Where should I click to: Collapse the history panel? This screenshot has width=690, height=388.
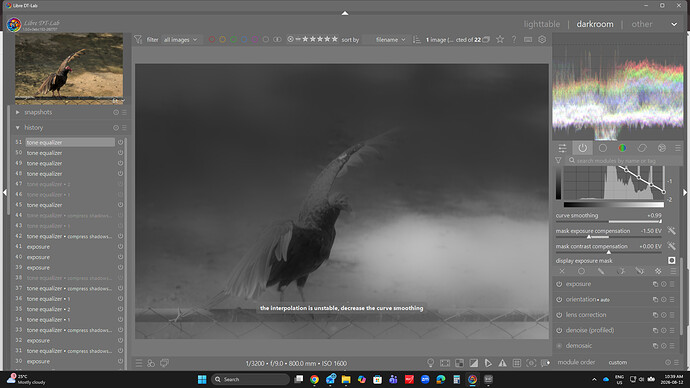pyautogui.click(x=18, y=128)
